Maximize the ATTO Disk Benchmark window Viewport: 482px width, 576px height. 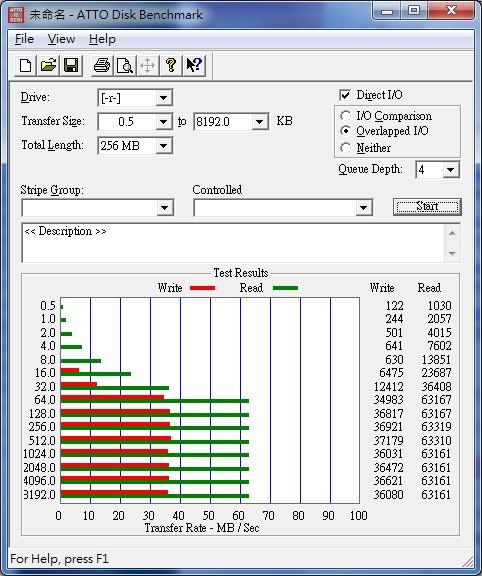pos(414,11)
